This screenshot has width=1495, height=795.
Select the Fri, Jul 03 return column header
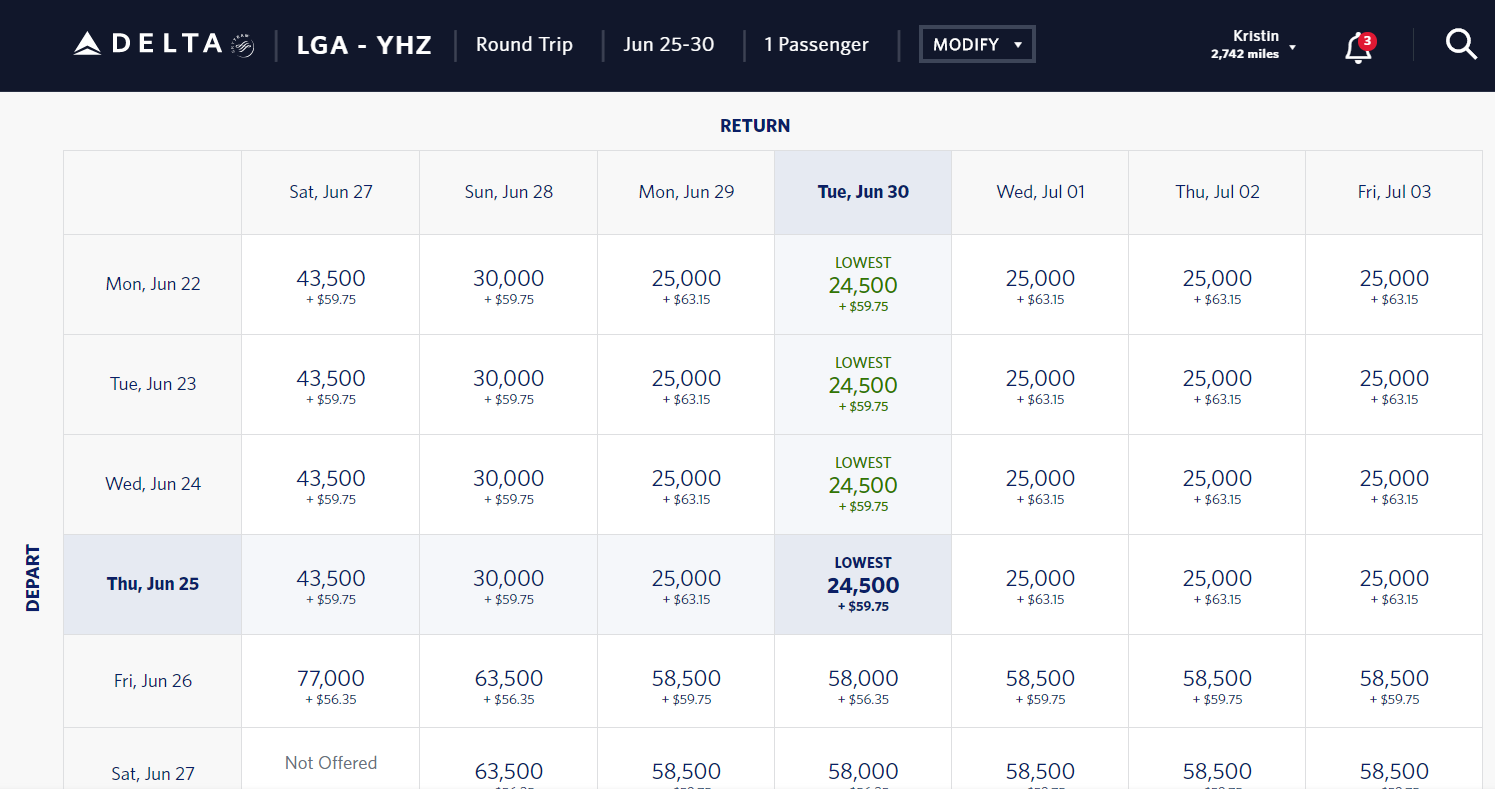pyautogui.click(x=1394, y=192)
